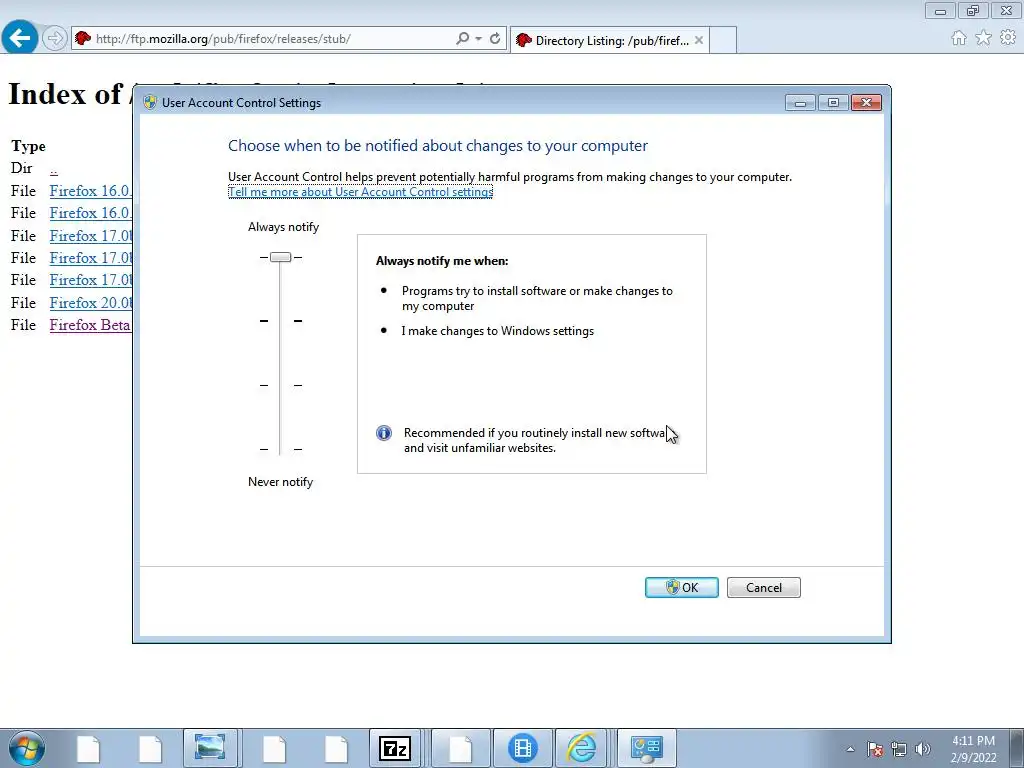1024x768 pixels.
Task: Switch to Internet Explorer in the taskbar
Action: pyautogui.click(x=581, y=748)
